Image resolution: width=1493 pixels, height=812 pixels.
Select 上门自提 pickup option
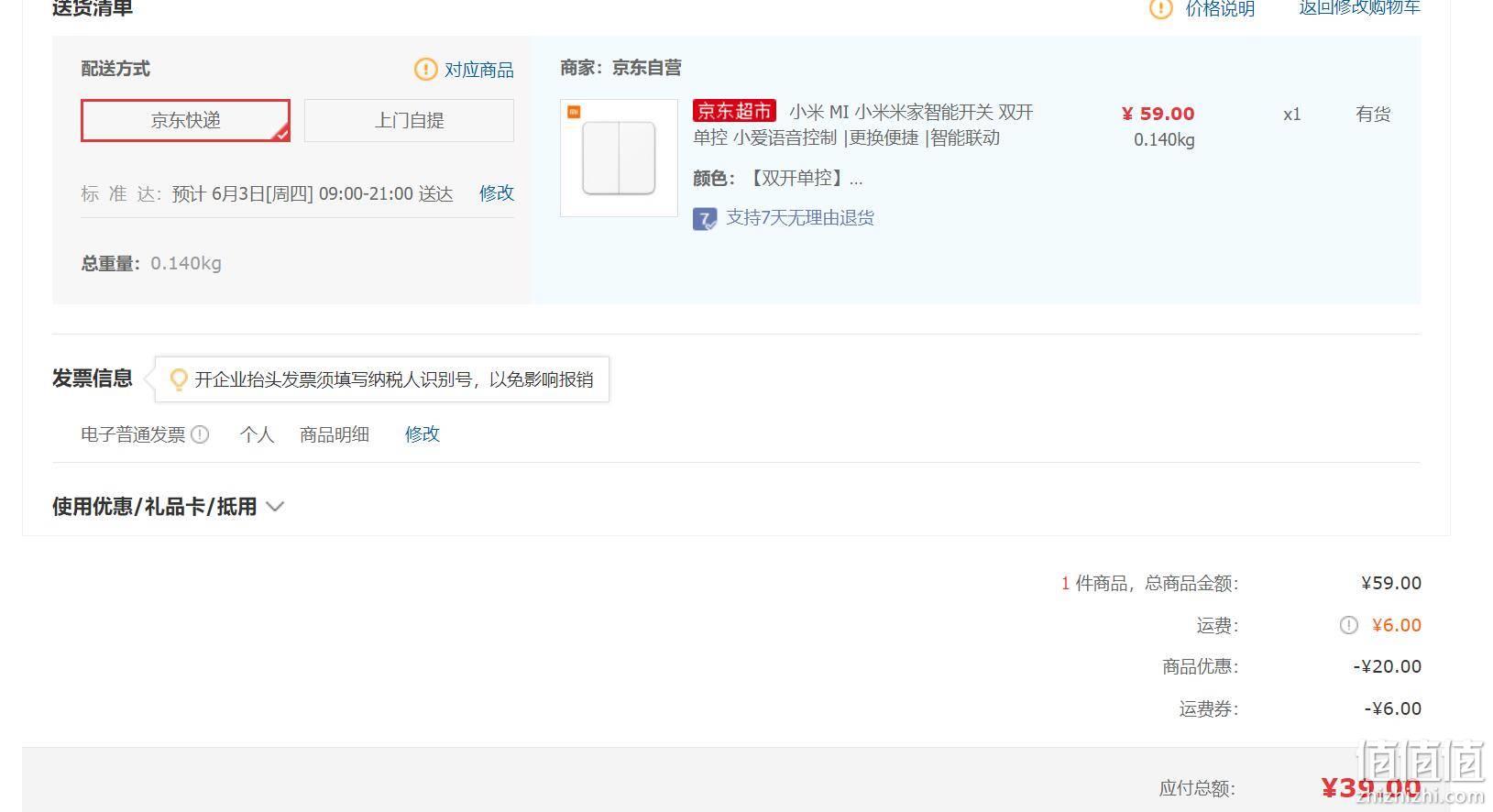(x=409, y=120)
